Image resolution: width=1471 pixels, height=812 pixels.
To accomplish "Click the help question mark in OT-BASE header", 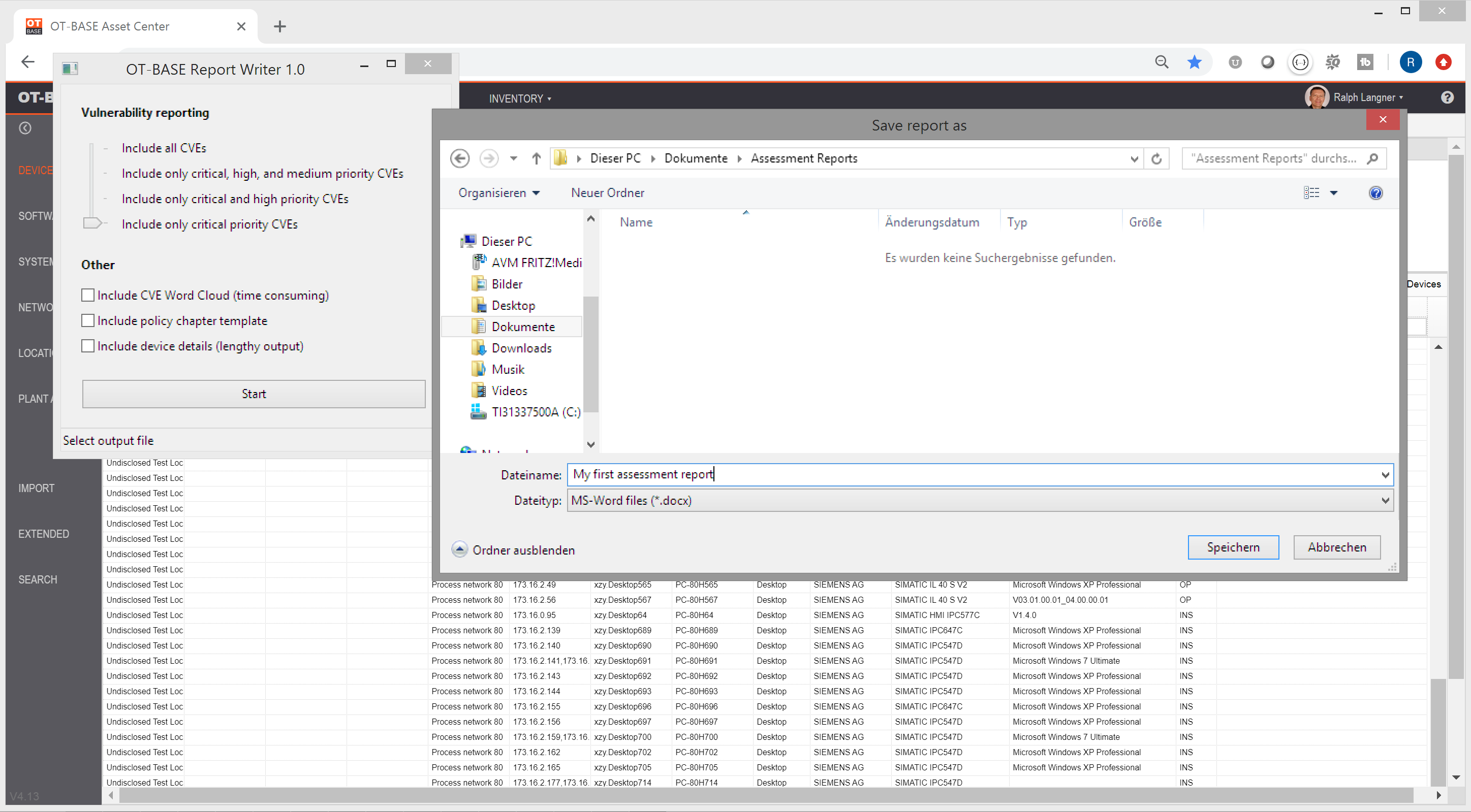I will tap(1447, 98).
